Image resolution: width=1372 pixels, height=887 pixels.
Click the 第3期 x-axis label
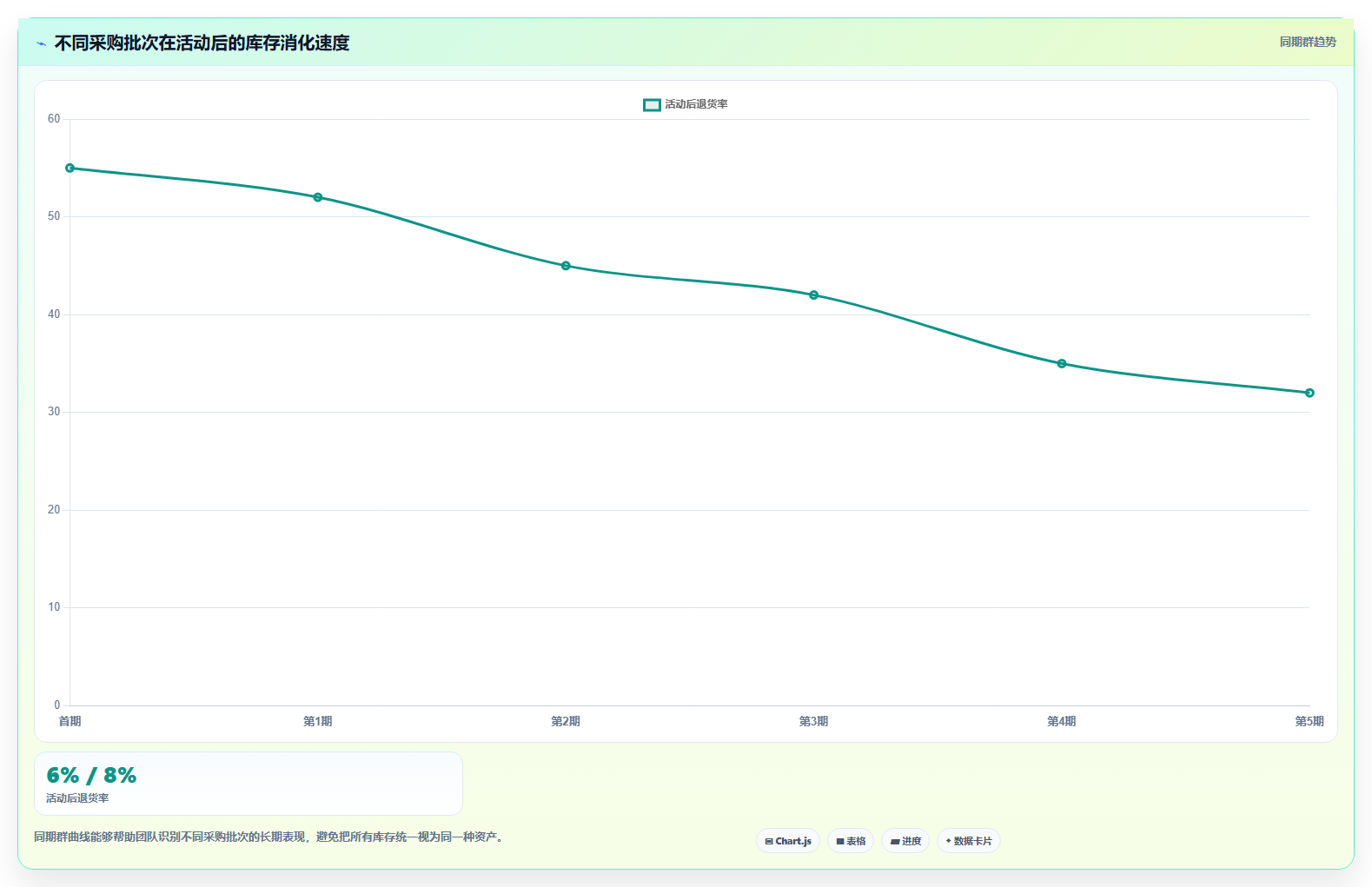click(x=814, y=721)
